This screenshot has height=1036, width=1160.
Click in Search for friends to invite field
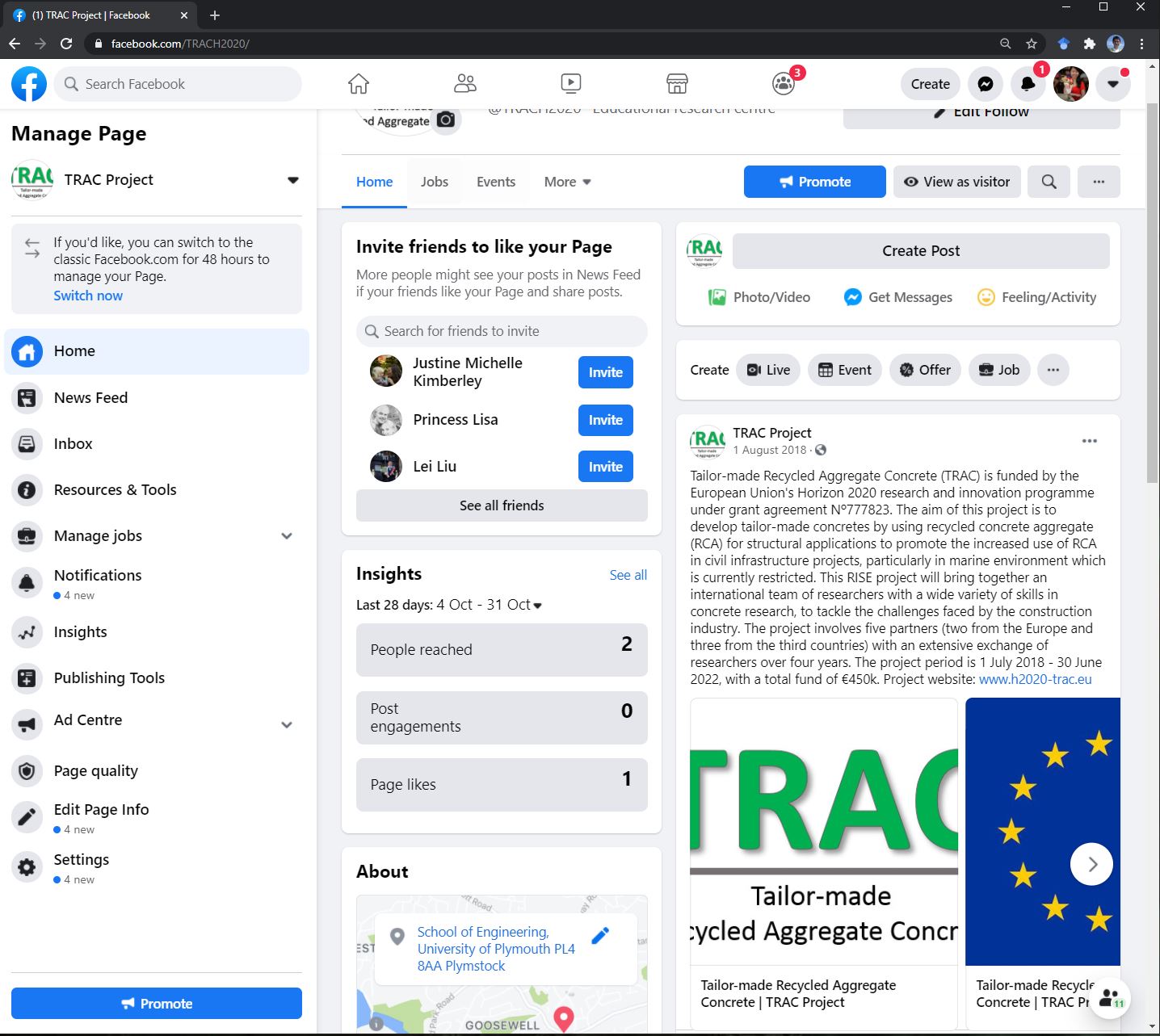click(x=502, y=331)
